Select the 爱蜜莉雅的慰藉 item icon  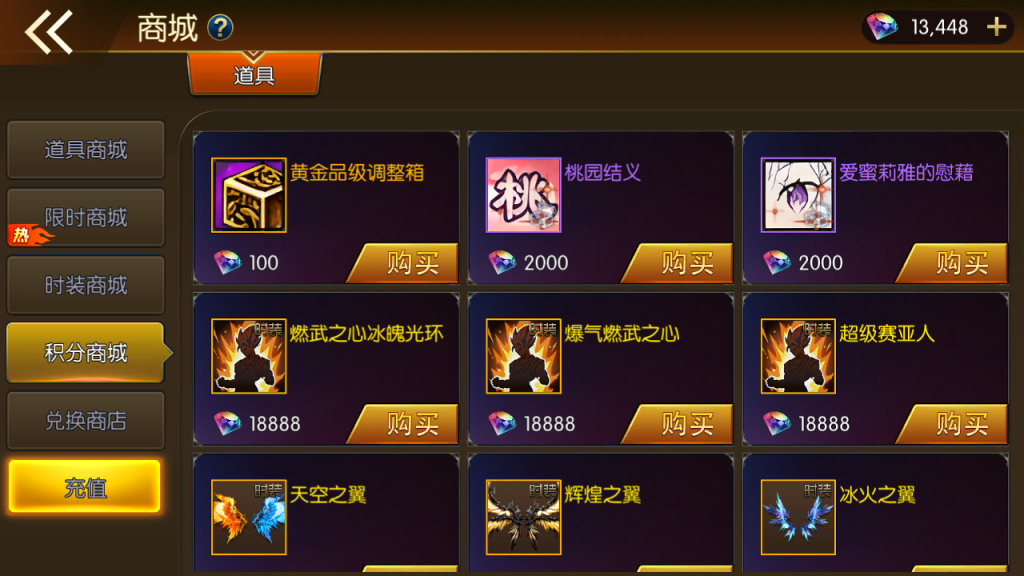point(798,195)
